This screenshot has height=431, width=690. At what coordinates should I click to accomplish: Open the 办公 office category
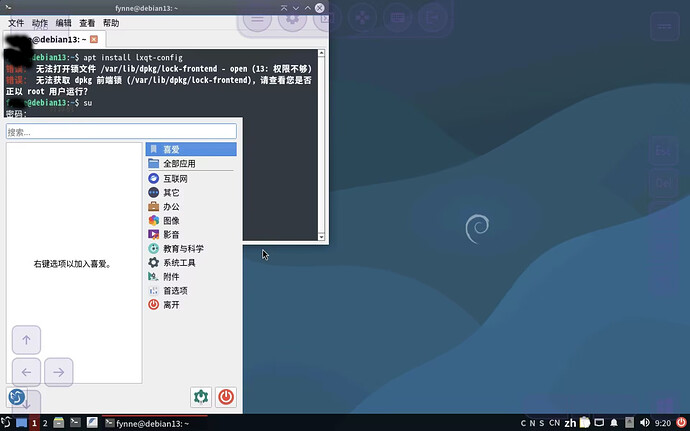[x=191, y=206]
